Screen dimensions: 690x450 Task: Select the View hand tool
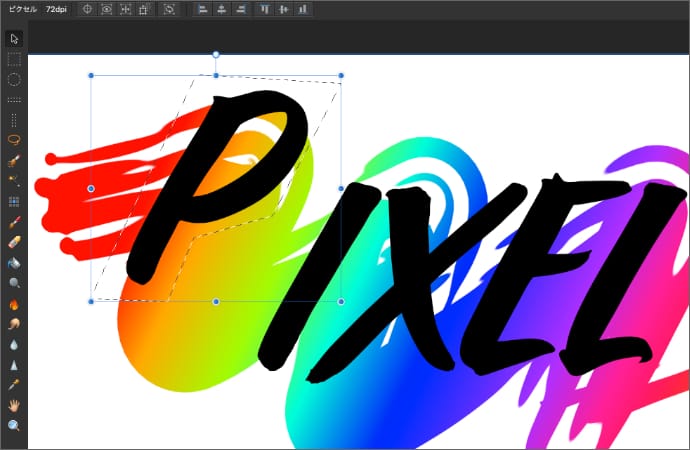[x=14, y=405]
